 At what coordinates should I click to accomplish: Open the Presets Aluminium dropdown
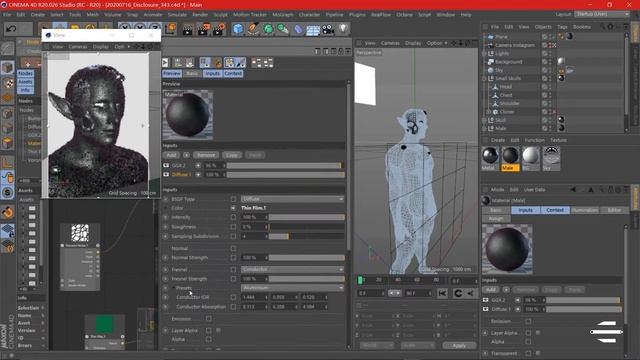[292, 288]
